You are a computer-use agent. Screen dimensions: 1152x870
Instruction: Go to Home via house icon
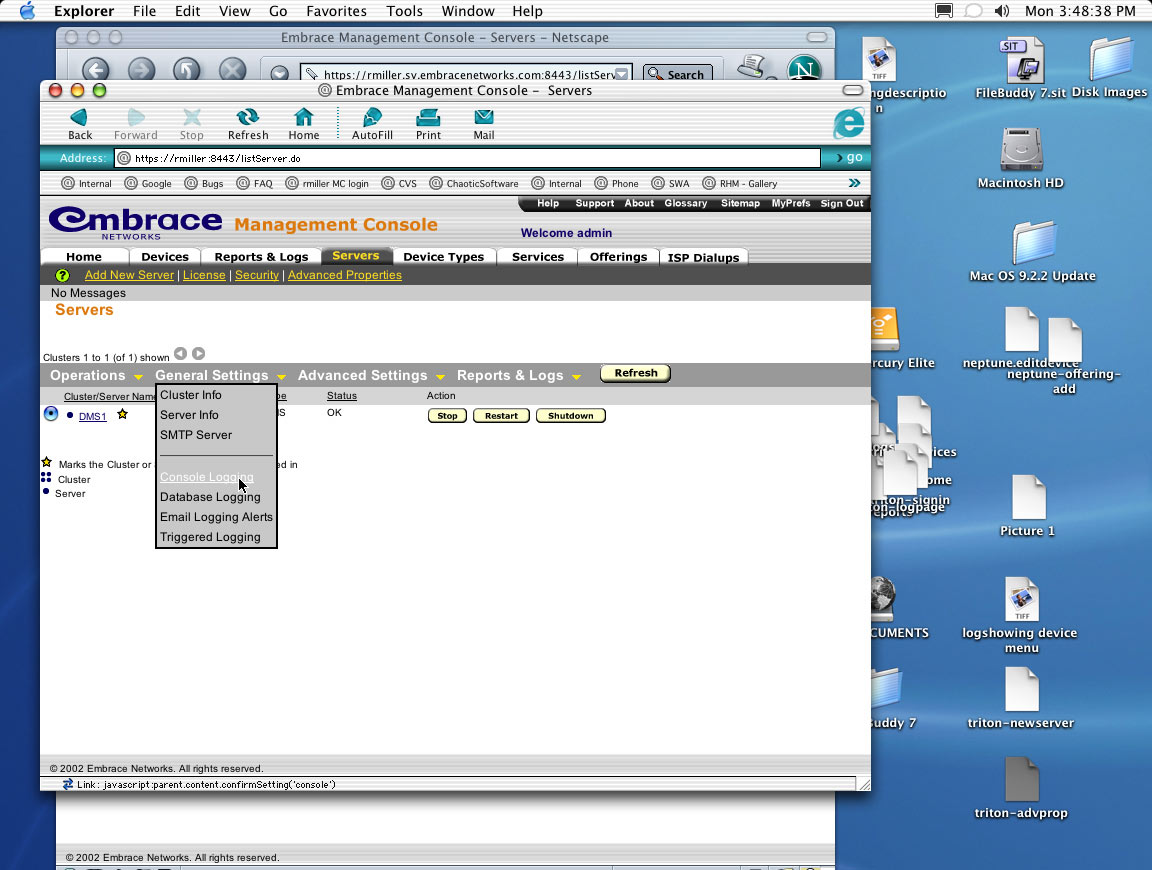[x=303, y=118]
